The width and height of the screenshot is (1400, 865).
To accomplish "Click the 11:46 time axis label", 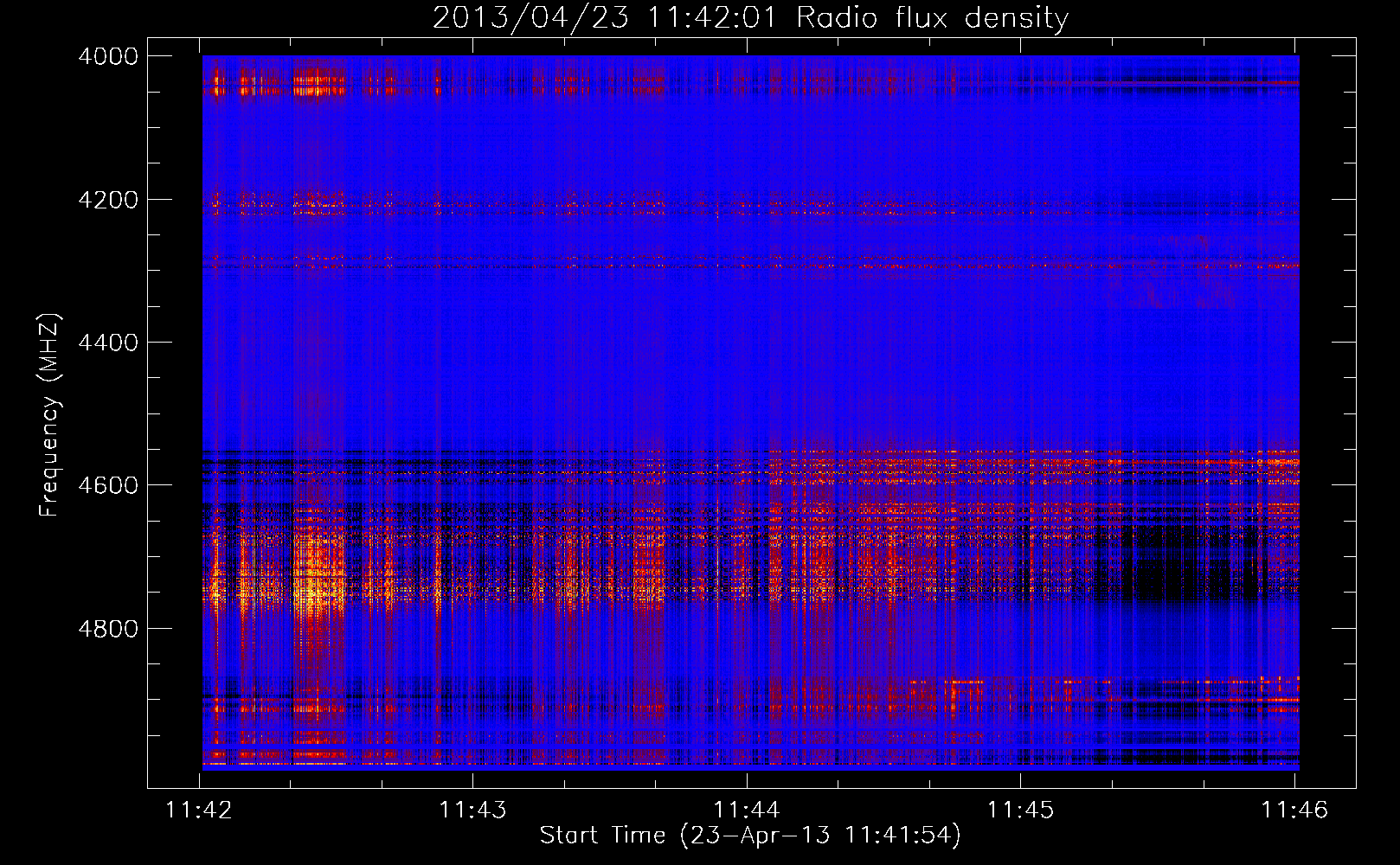I will pos(1294,811).
